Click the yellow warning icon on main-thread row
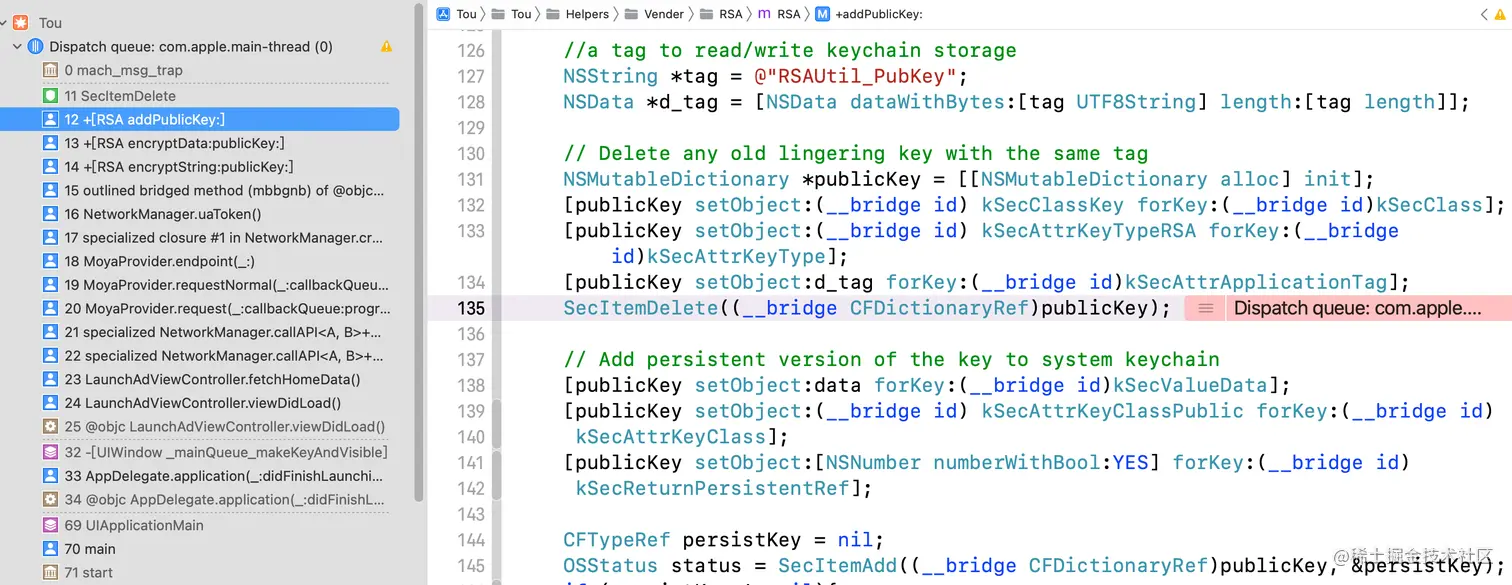The width and height of the screenshot is (1512, 585). pyautogui.click(x=387, y=47)
